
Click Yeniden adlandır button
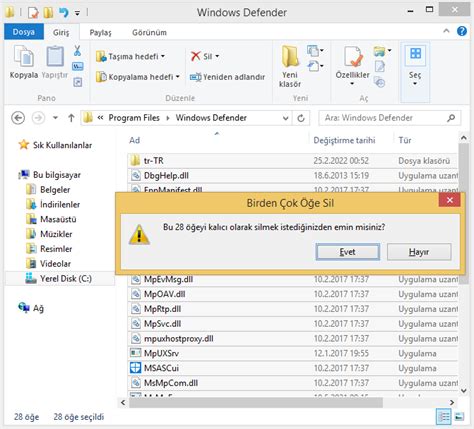tap(227, 77)
